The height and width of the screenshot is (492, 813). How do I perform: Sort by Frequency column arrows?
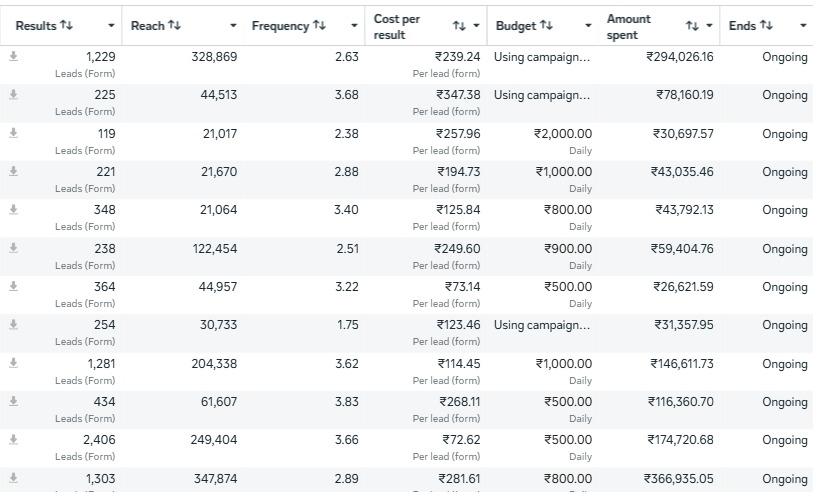coord(319,25)
